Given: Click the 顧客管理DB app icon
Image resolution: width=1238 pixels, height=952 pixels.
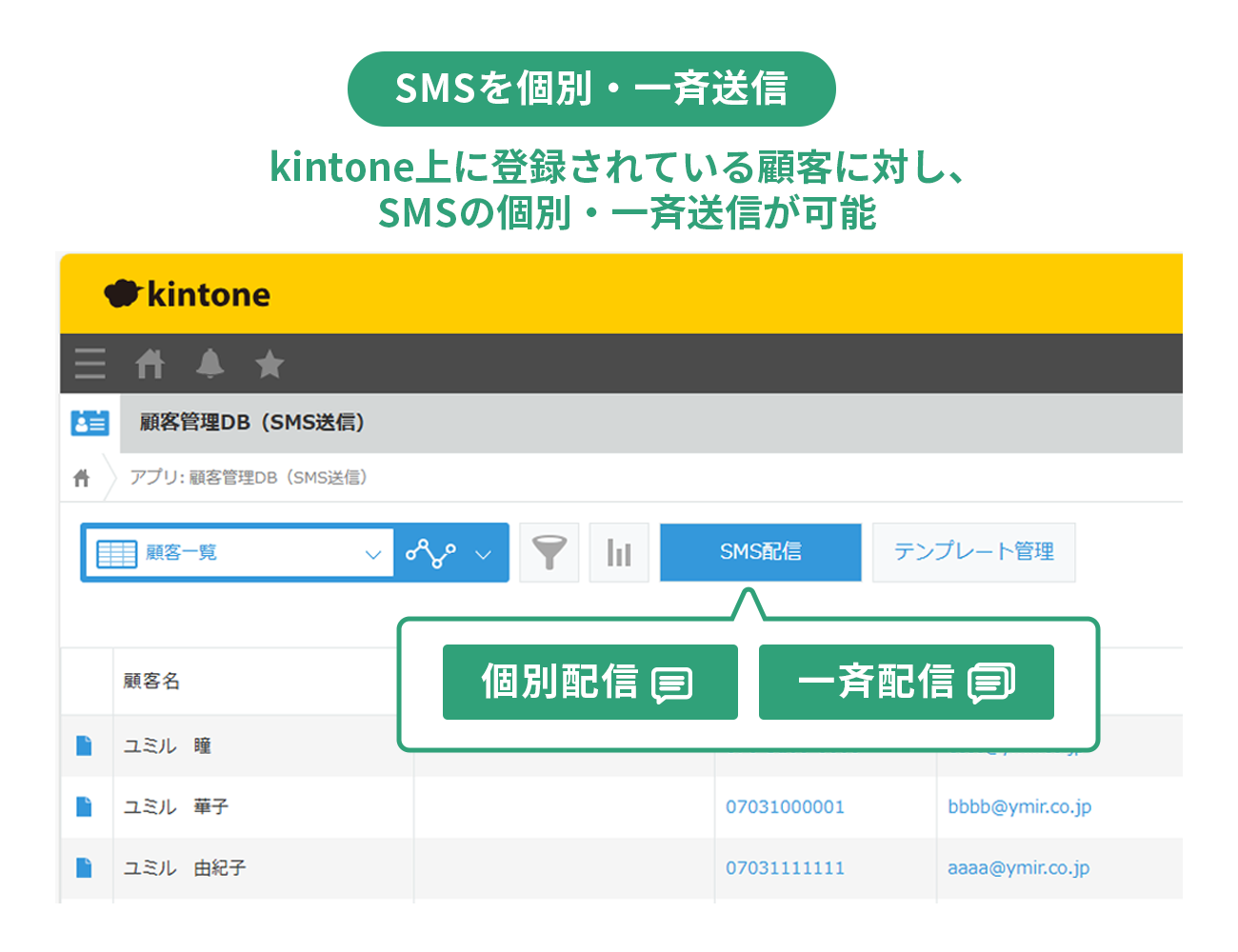Looking at the screenshot, I should 90,422.
